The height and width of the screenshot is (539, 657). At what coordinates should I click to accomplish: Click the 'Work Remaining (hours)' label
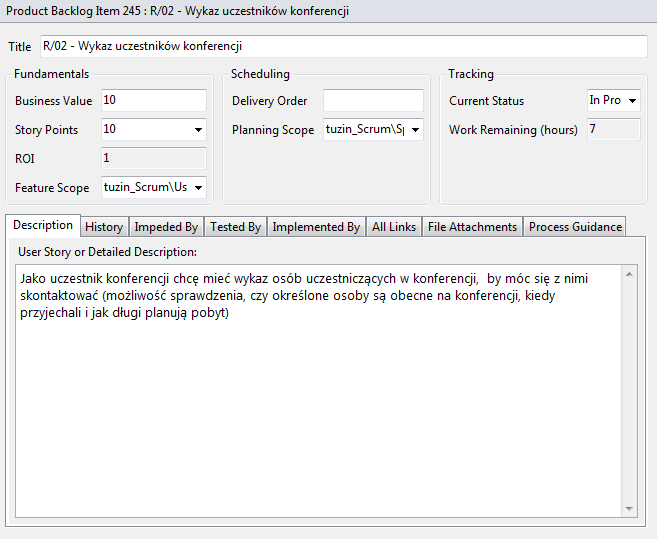513,130
